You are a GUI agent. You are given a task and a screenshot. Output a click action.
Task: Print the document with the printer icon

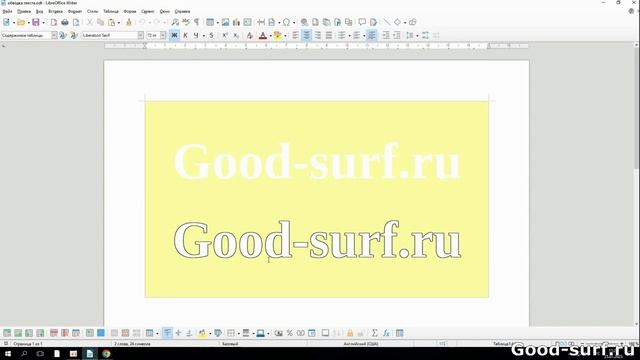tap(64, 22)
